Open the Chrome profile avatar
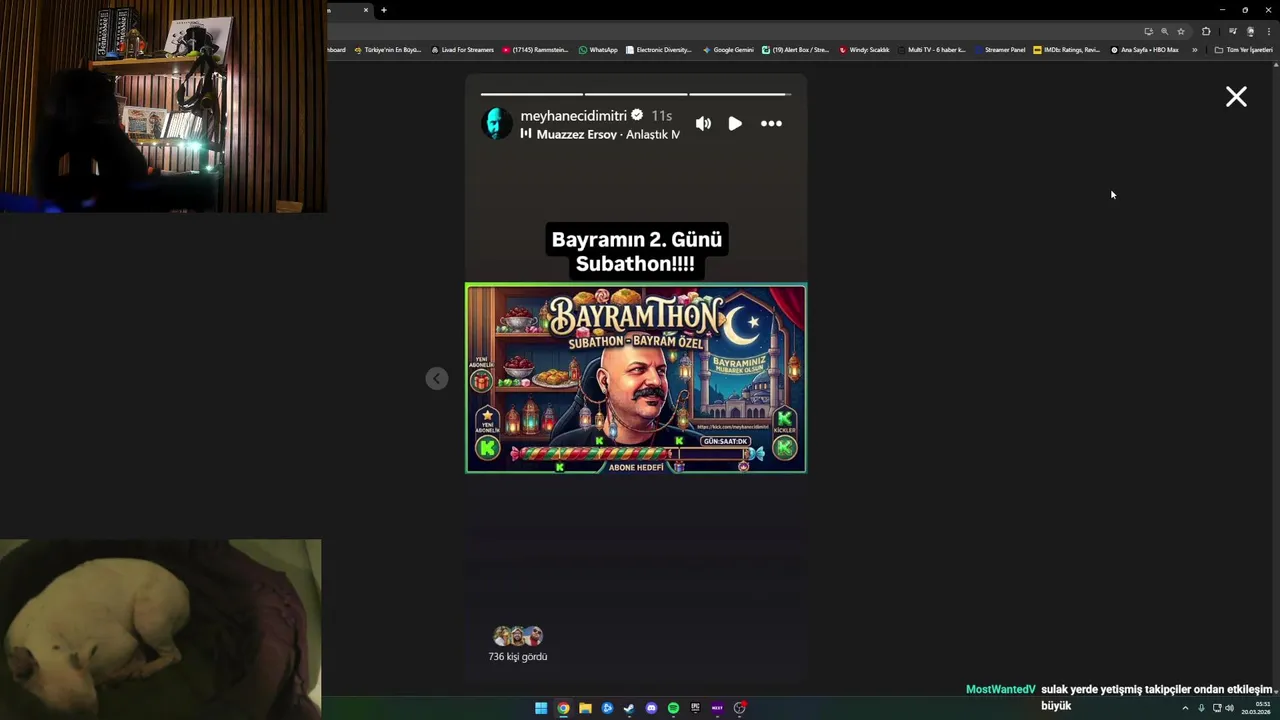The width and height of the screenshot is (1280, 720). pyautogui.click(x=1250, y=31)
